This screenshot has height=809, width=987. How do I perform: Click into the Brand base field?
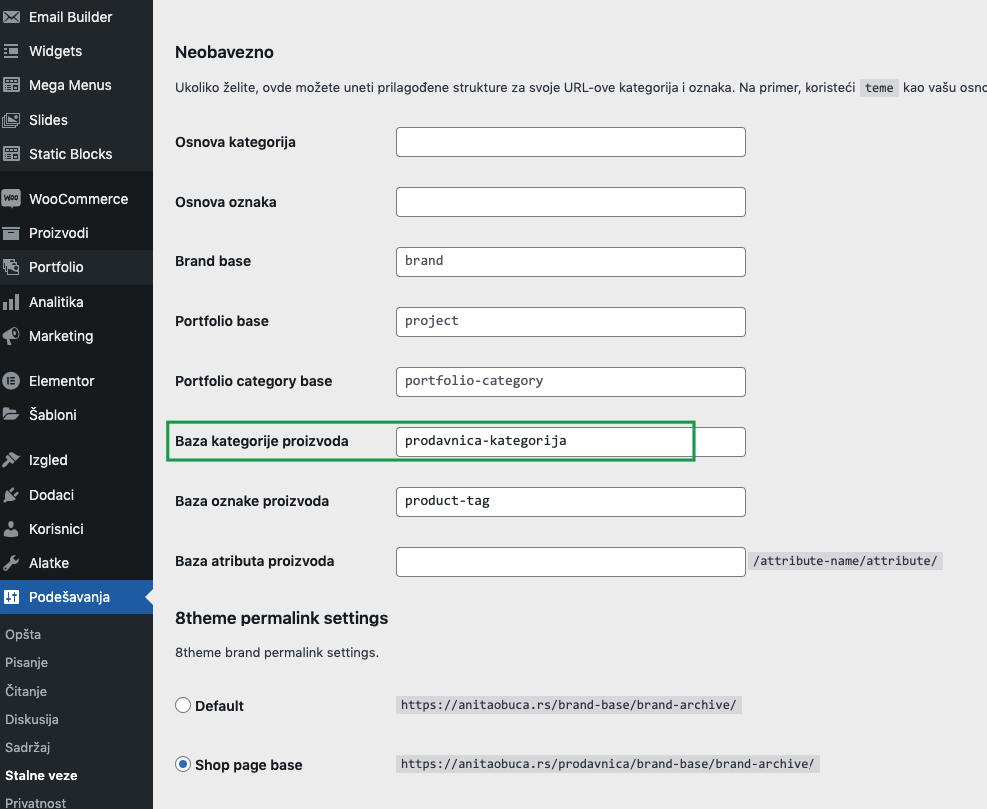point(571,262)
